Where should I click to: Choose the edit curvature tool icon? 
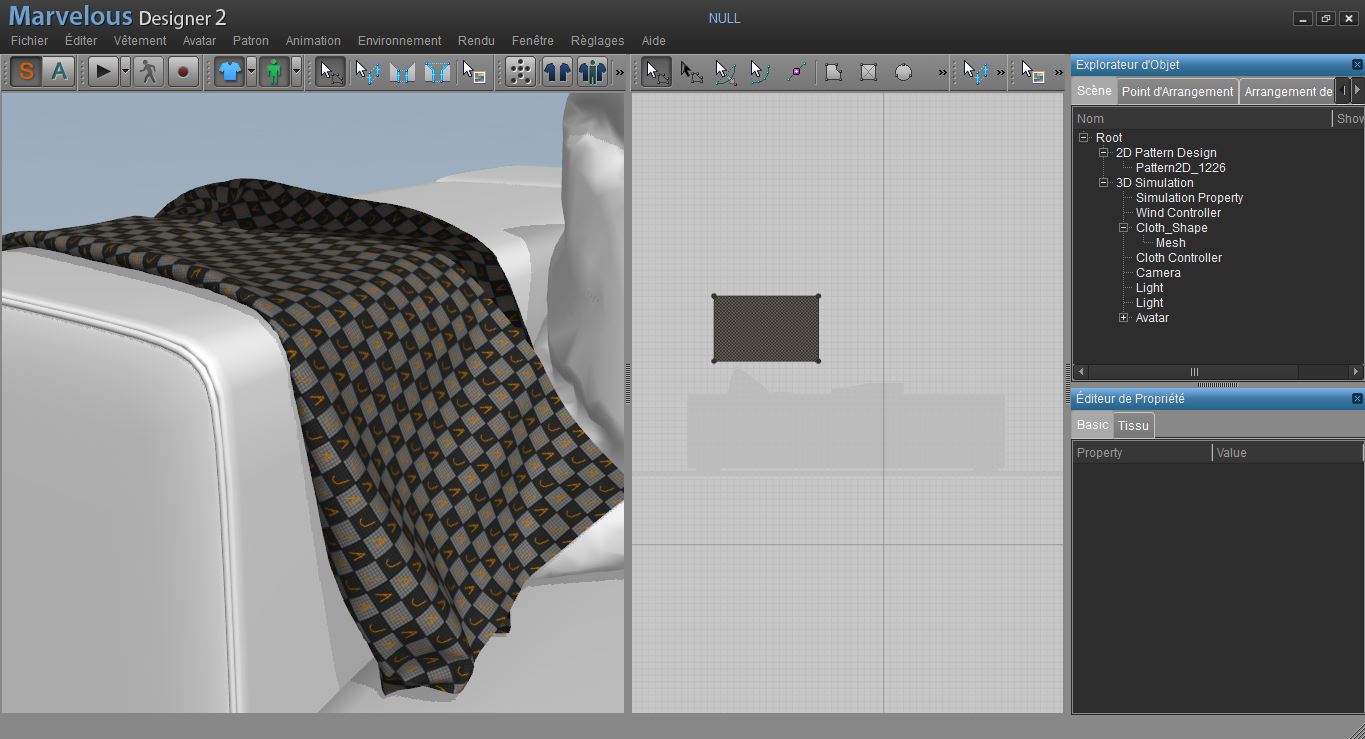pyautogui.click(x=726, y=72)
